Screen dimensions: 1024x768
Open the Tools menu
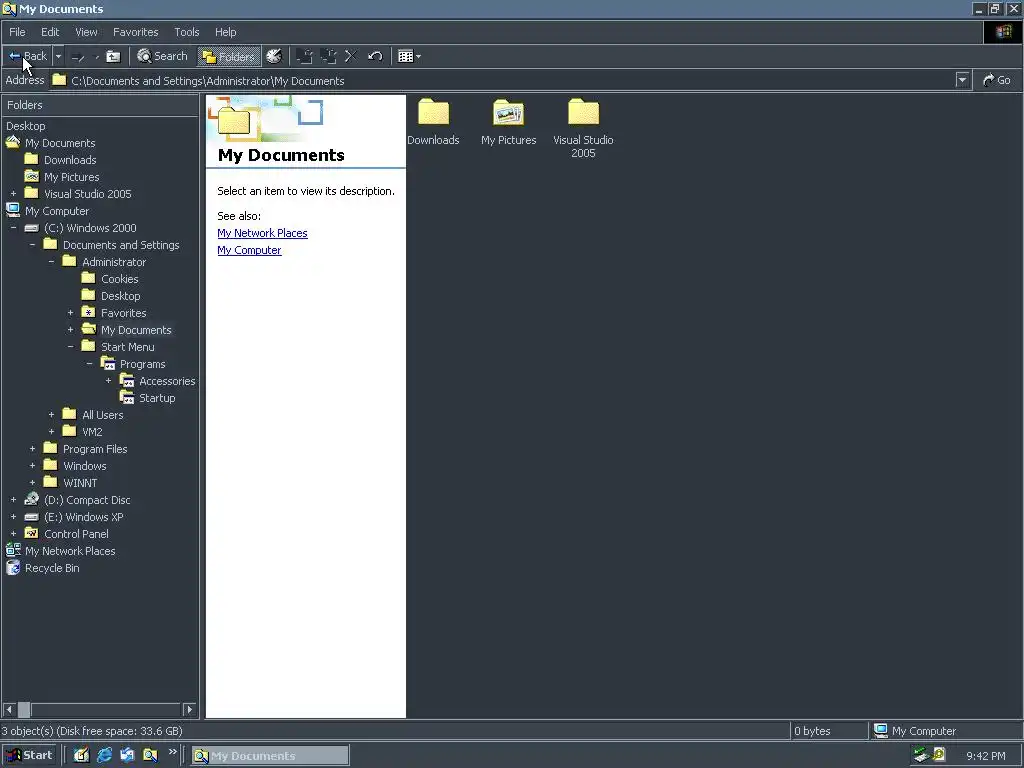tap(187, 32)
